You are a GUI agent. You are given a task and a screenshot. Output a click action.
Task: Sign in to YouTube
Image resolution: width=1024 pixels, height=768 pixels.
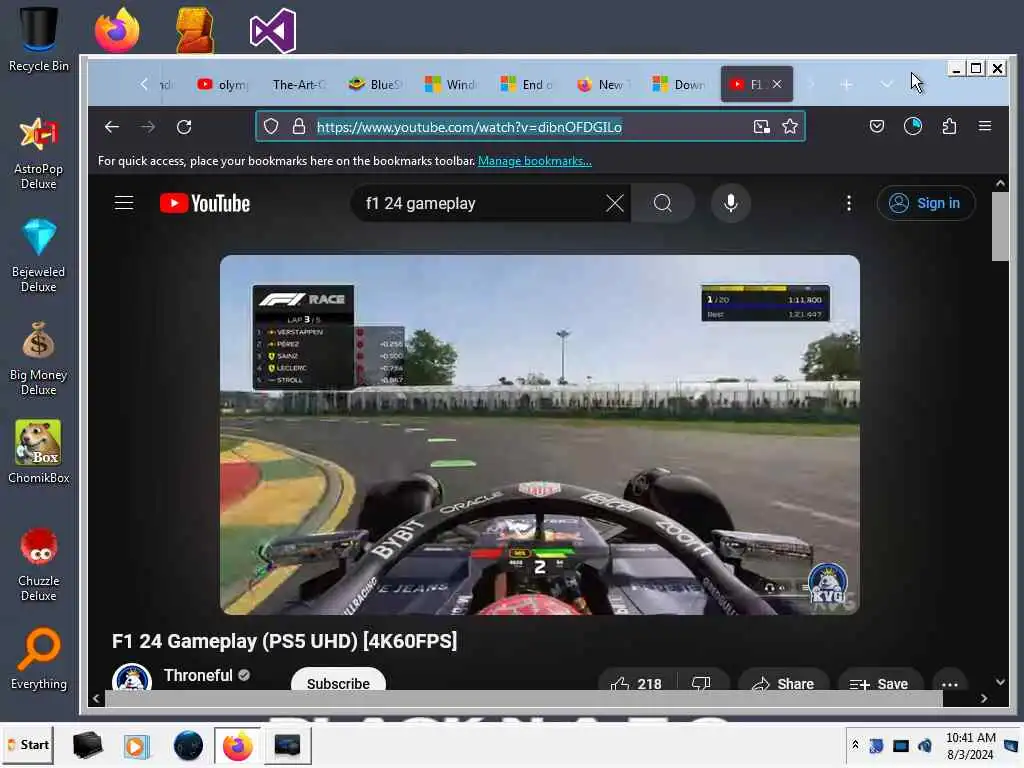926,203
